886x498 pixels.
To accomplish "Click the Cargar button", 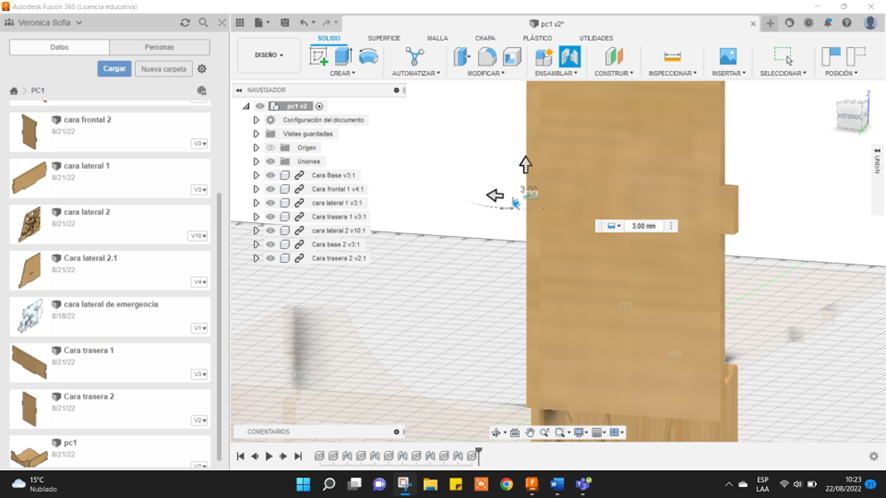I will click(114, 68).
